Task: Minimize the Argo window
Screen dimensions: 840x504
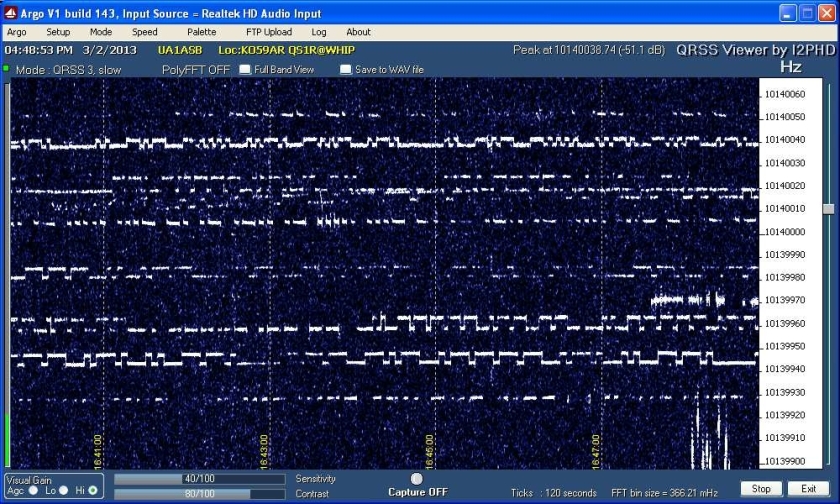Action: (x=790, y=13)
